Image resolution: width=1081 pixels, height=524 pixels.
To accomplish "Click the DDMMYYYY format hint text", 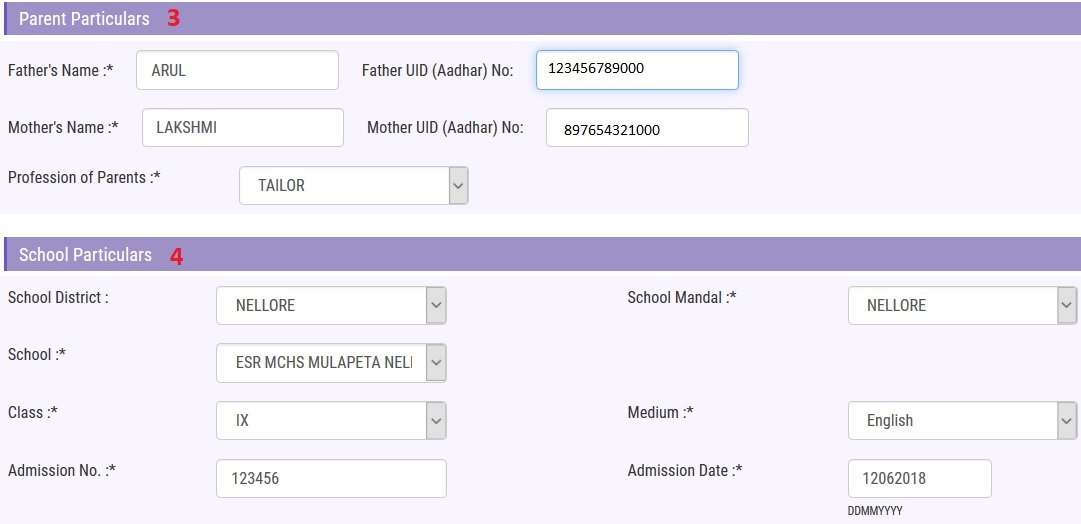I will click(x=875, y=510).
